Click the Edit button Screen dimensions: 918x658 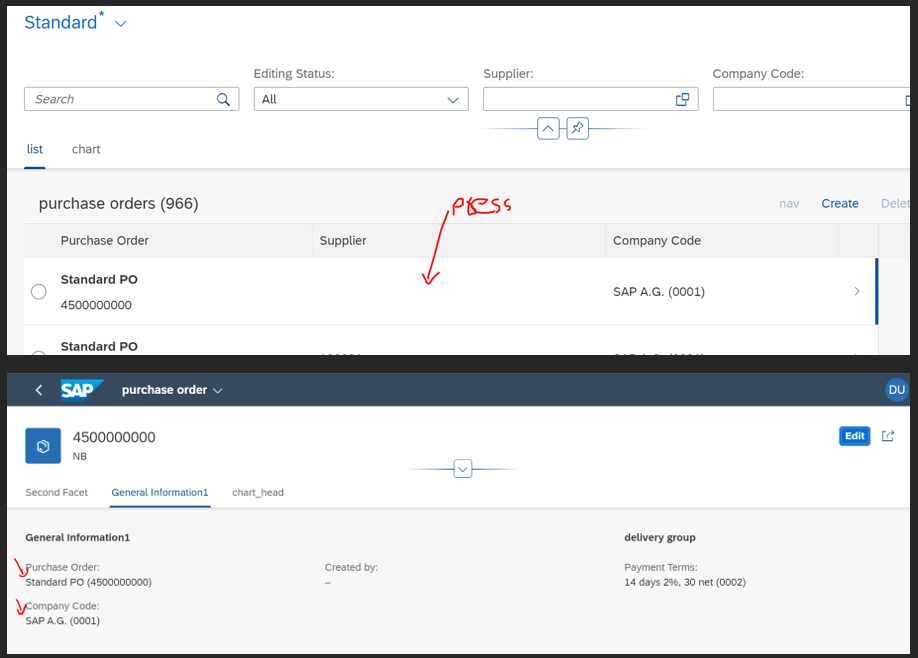click(x=854, y=436)
